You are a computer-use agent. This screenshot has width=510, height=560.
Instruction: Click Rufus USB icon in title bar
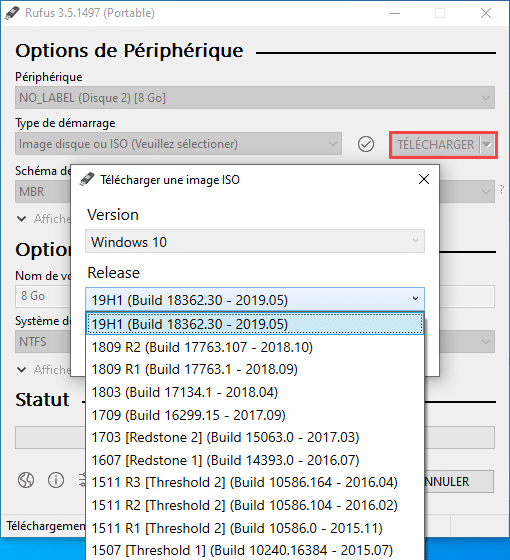[x=12, y=13]
